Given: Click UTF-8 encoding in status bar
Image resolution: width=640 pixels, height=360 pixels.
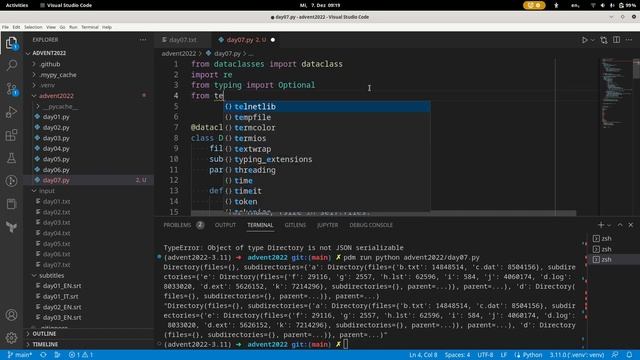Looking at the screenshot, I should [485, 355].
